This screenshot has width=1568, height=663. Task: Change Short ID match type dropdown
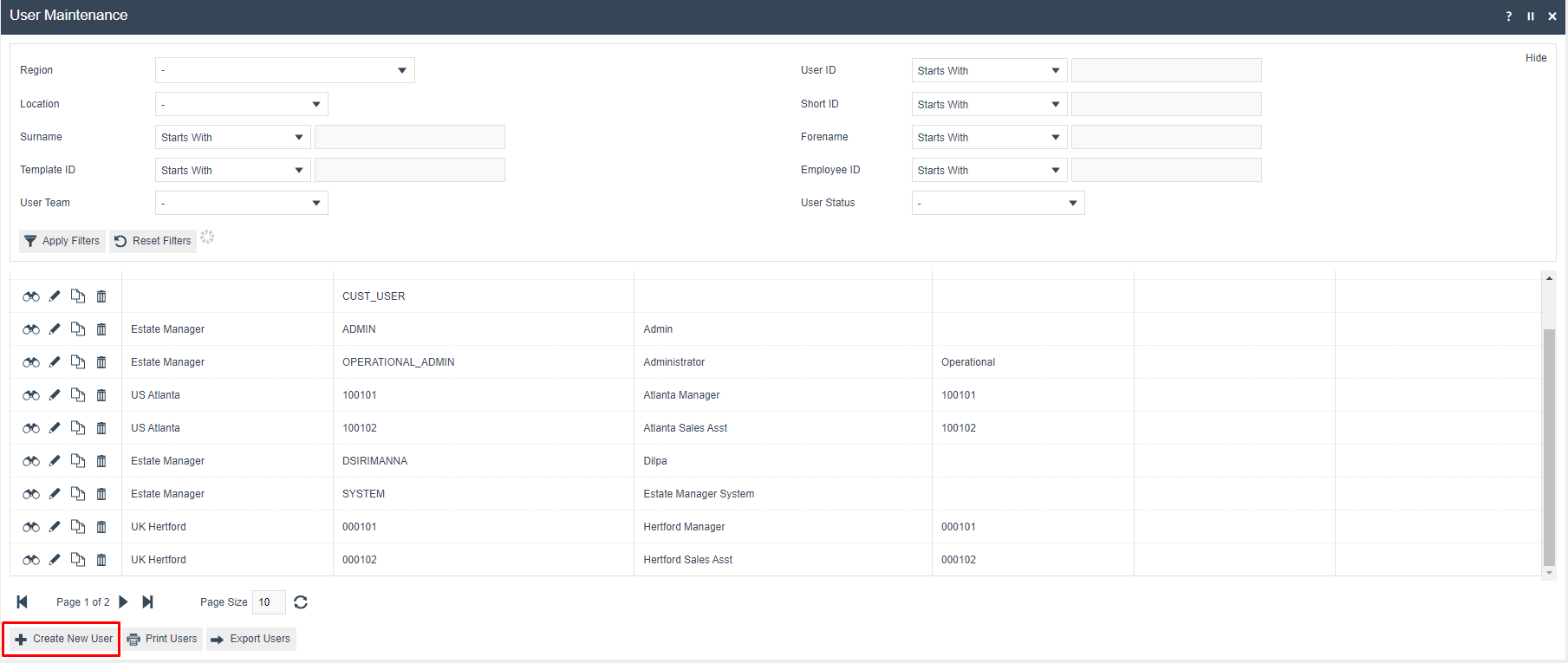[x=990, y=104]
